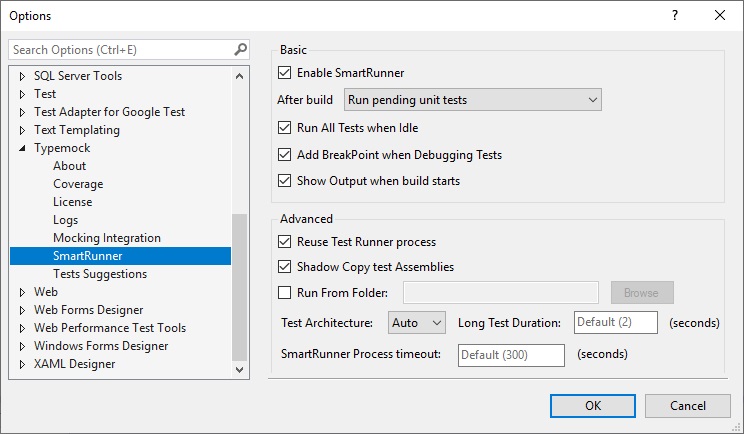This screenshot has height=434, width=744.
Task: Toggle Shadow Copy test Assemblies checkbox
Action: [285, 267]
